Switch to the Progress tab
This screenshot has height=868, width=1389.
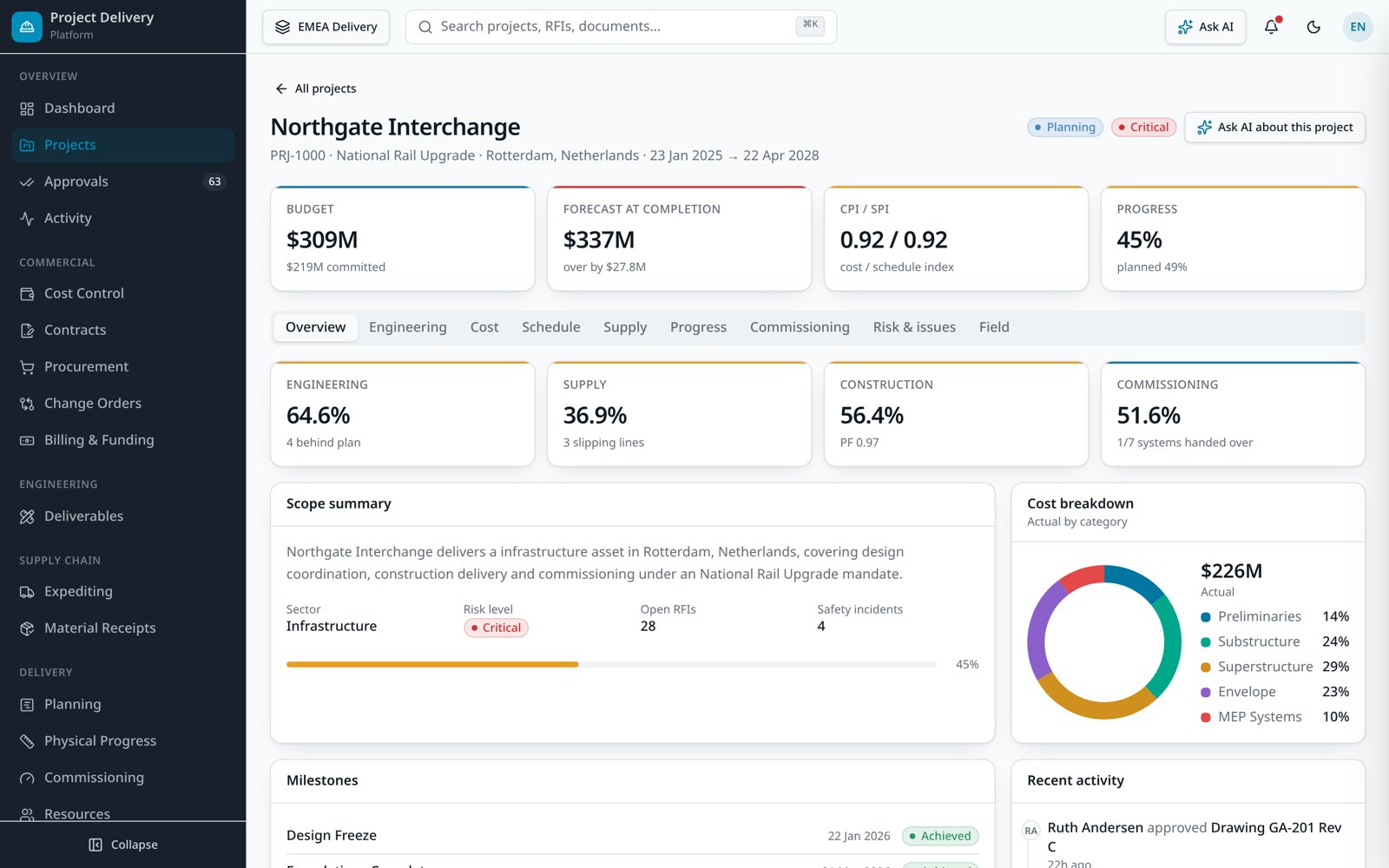pos(698,327)
